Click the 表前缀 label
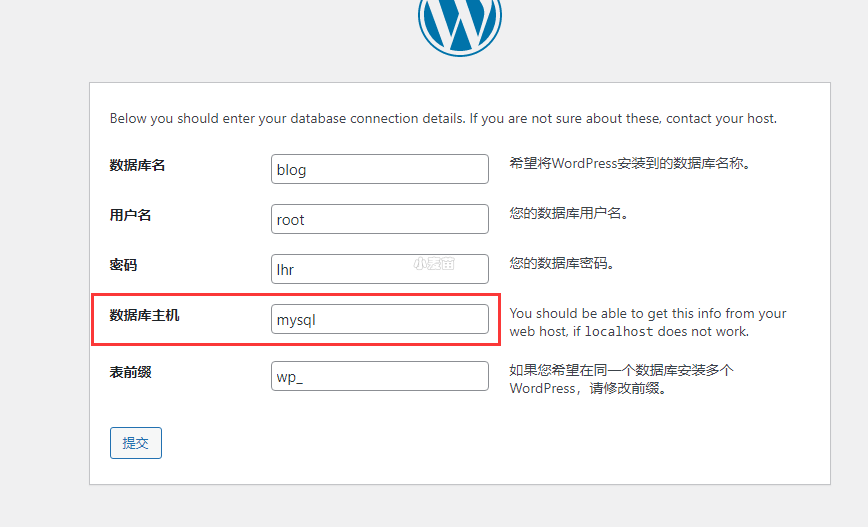The image size is (868, 527). [131, 373]
